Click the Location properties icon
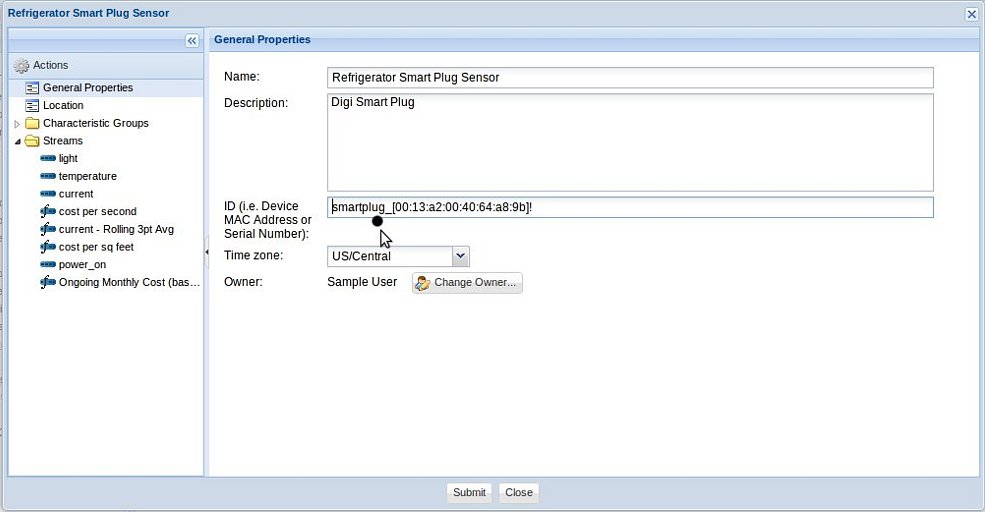This screenshot has height=512, width=985. (x=32, y=105)
